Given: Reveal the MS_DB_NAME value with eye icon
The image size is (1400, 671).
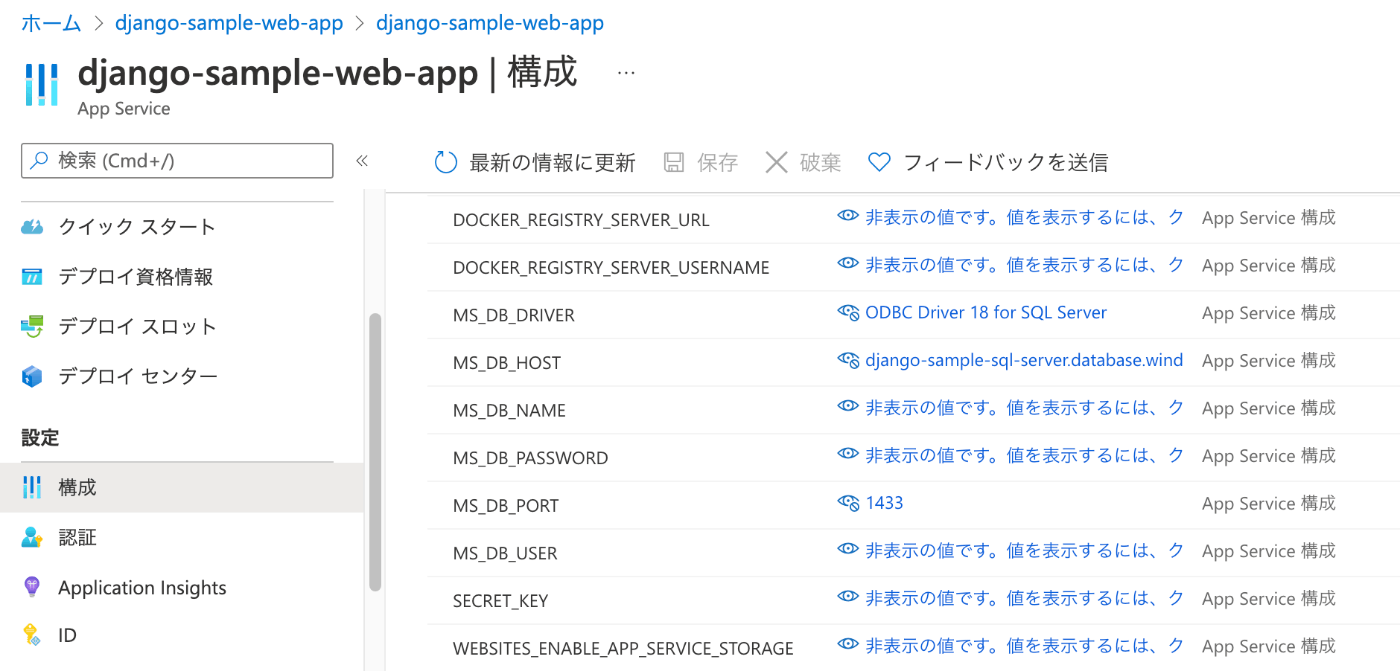Looking at the screenshot, I should tap(848, 407).
